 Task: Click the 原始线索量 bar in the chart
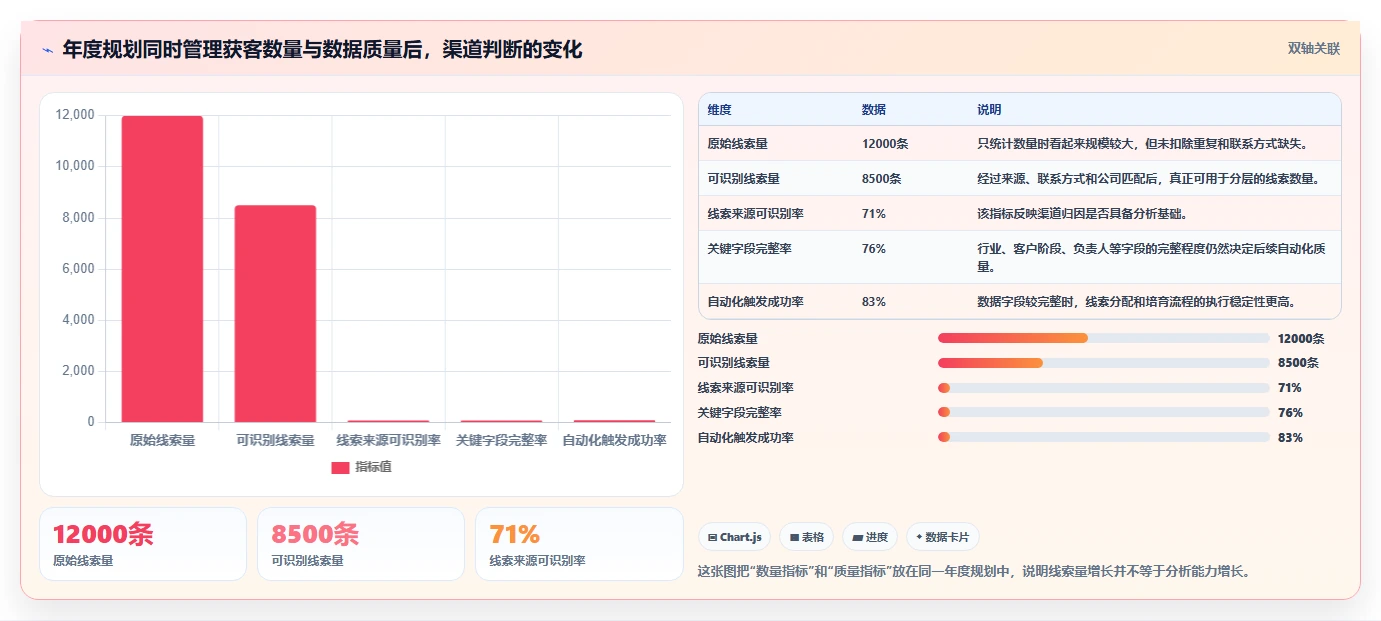click(162, 269)
